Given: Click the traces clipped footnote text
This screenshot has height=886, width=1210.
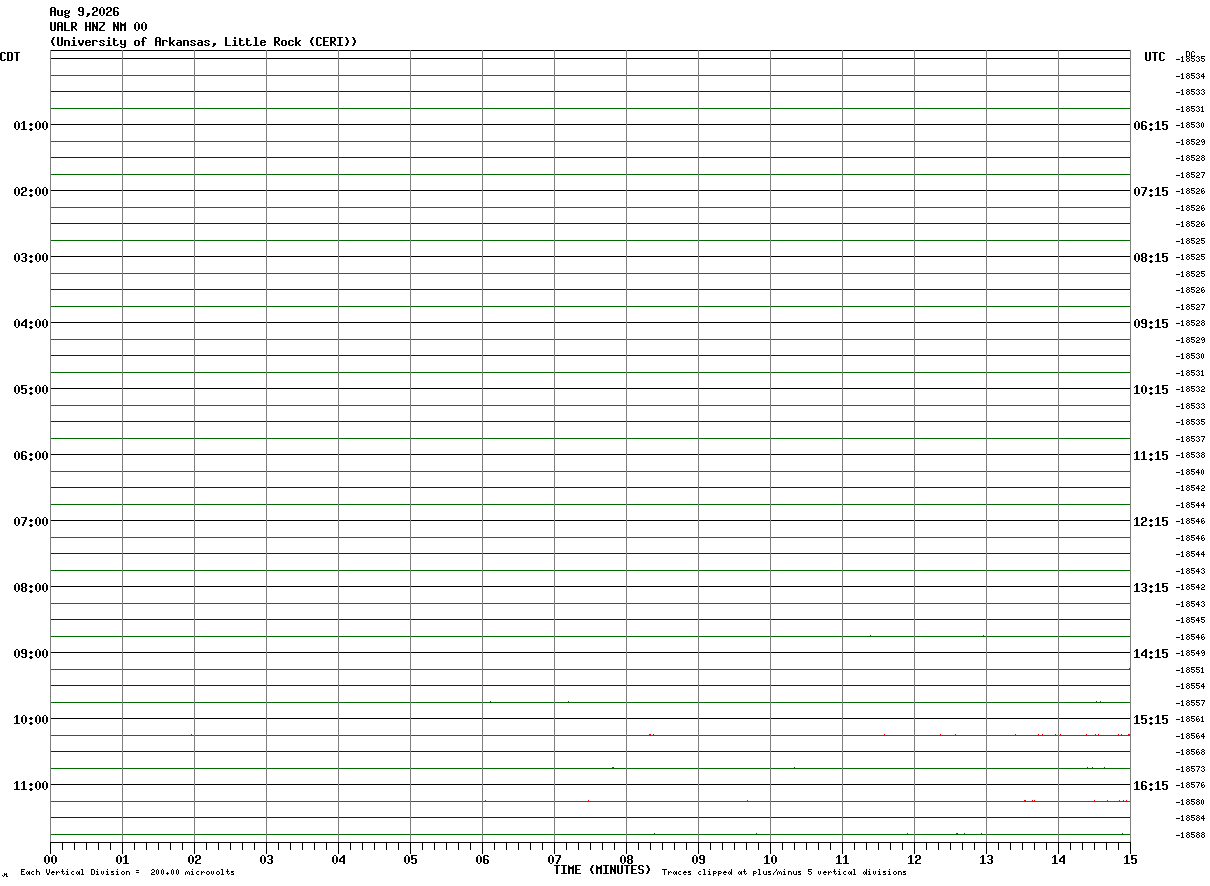Looking at the screenshot, I should (x=784, y=873).
